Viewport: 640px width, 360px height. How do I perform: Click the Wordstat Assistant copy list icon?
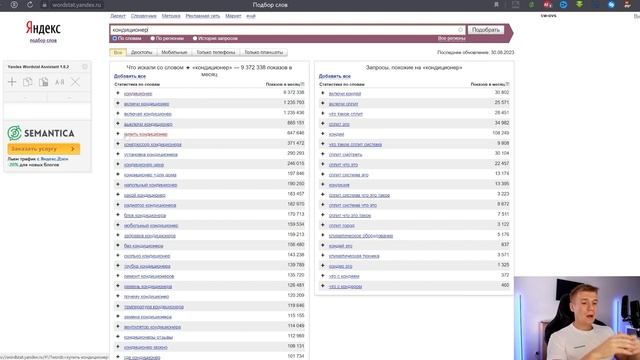28,82
